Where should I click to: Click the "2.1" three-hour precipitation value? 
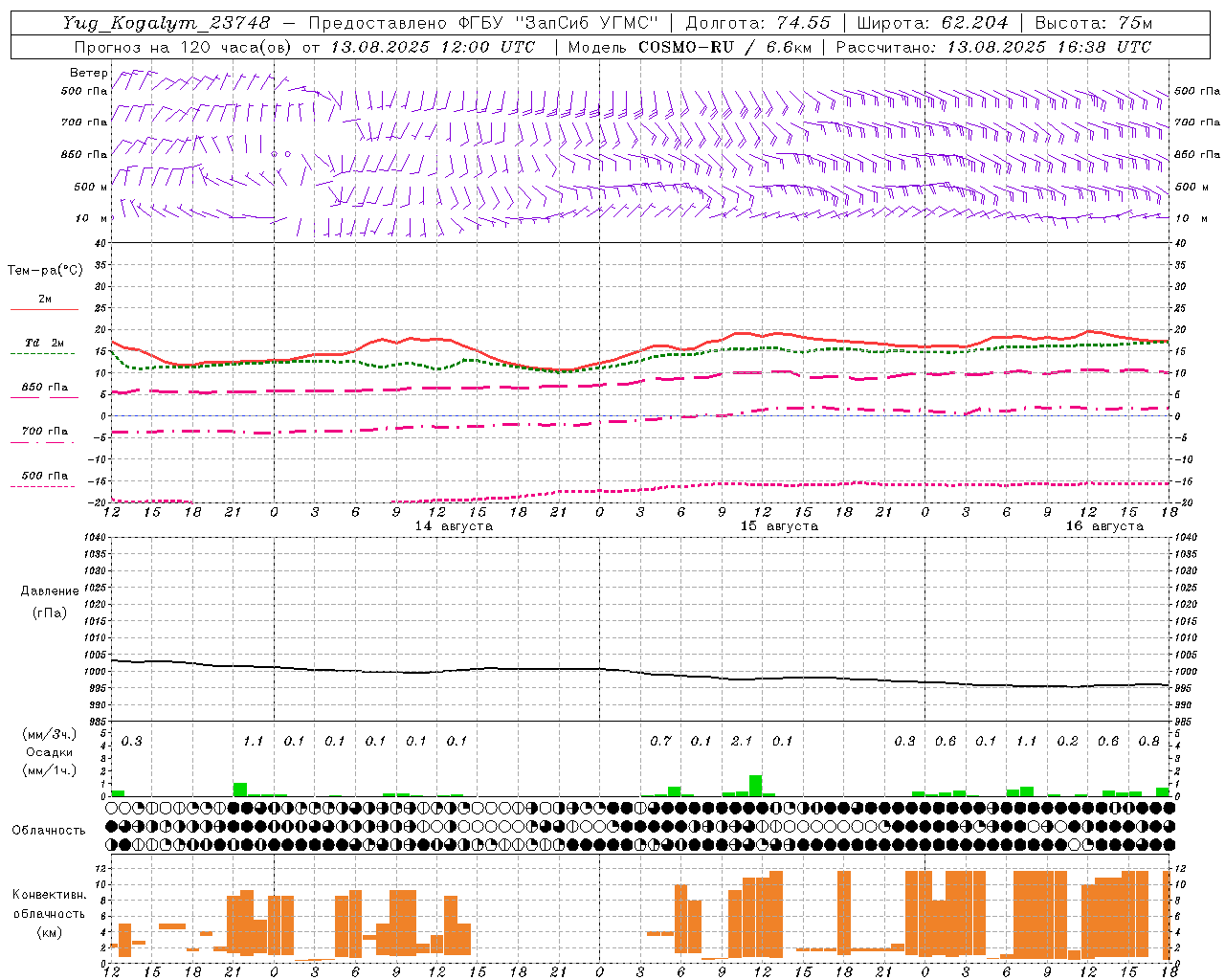pos(742,741)
